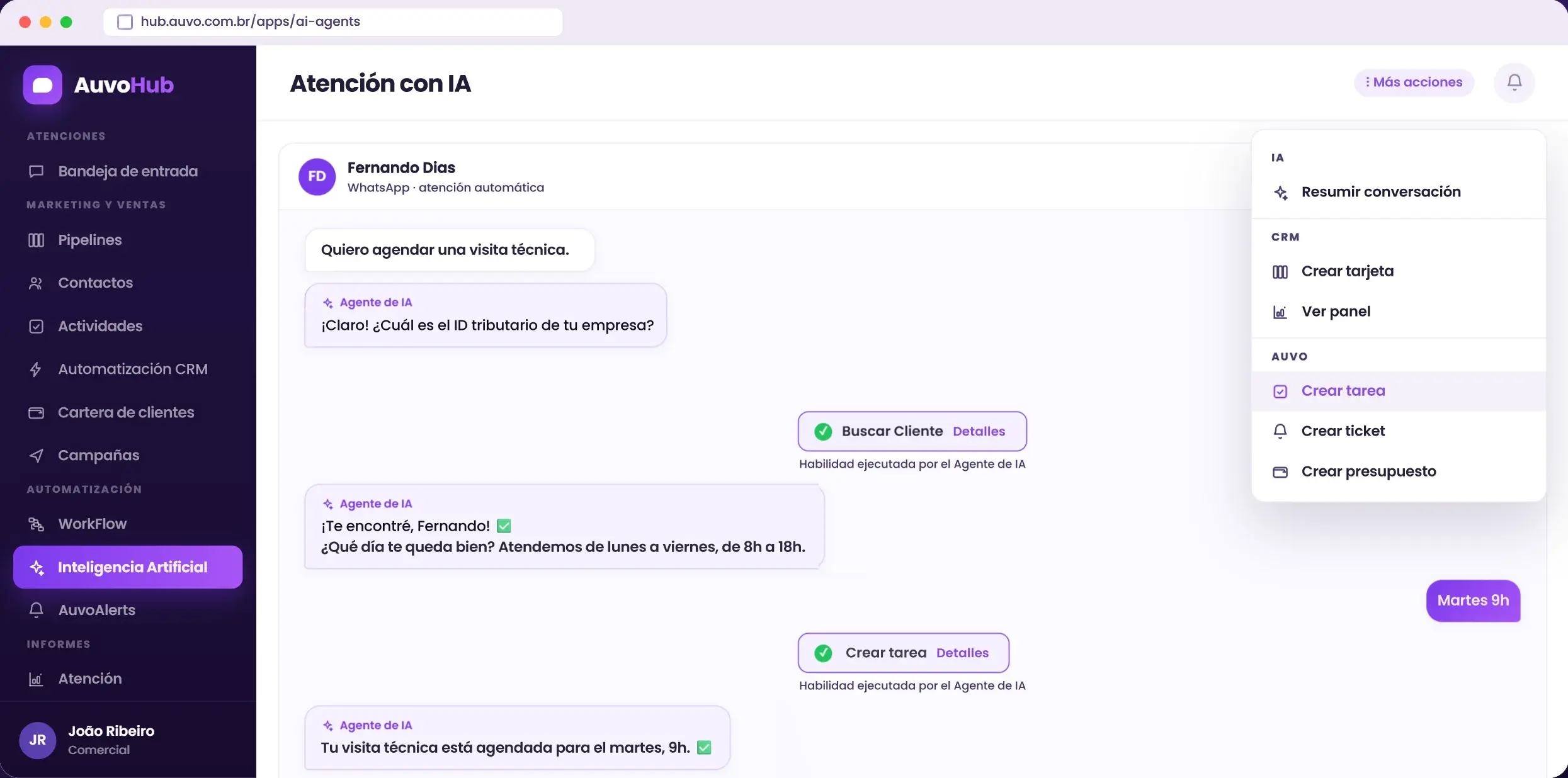Viewport: 1568px width, 778px height.
Task: Open Detalles link for Buscar Cliente
Action: coord(979,431)
